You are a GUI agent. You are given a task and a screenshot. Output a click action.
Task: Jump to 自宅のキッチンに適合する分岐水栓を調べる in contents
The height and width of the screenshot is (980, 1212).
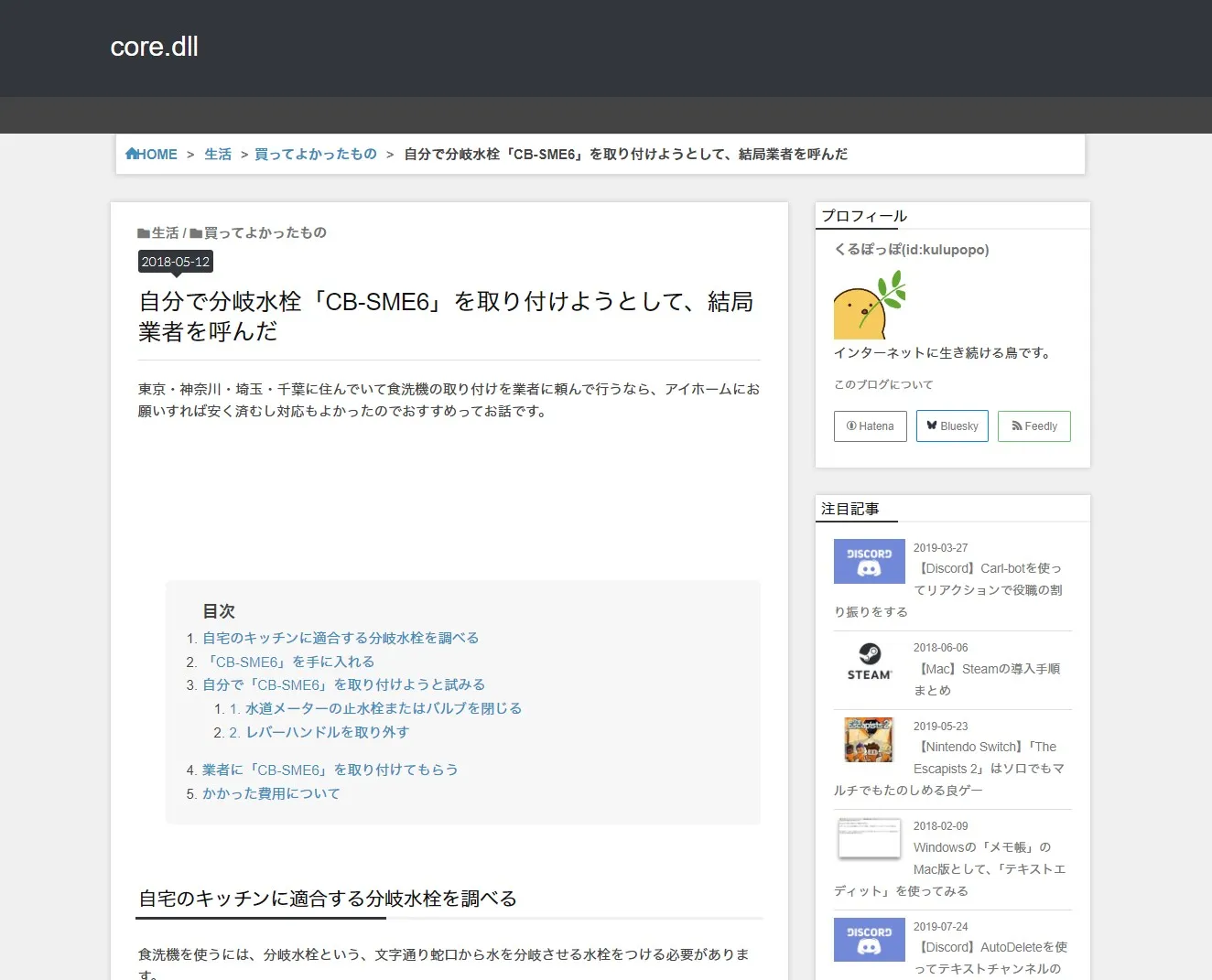click(x=341, y=638)
